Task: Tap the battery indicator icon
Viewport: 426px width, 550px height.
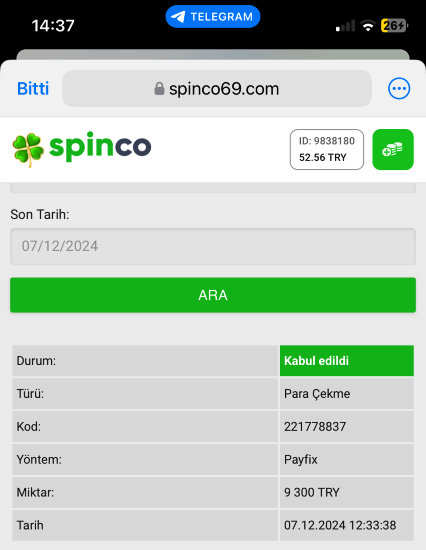Action: [394, 26]
